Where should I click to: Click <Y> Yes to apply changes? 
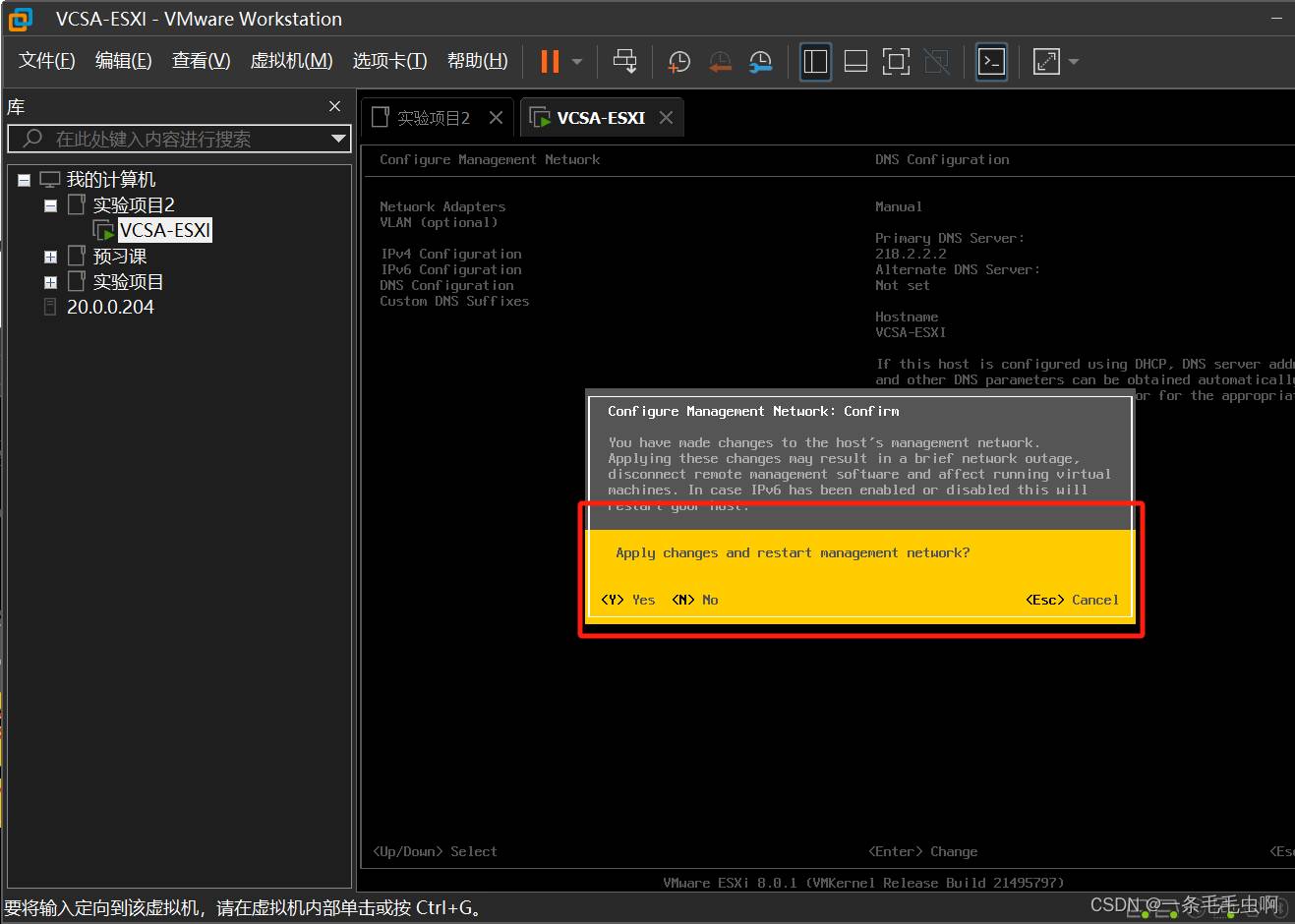pyautogui.click(x=628, y=600)
